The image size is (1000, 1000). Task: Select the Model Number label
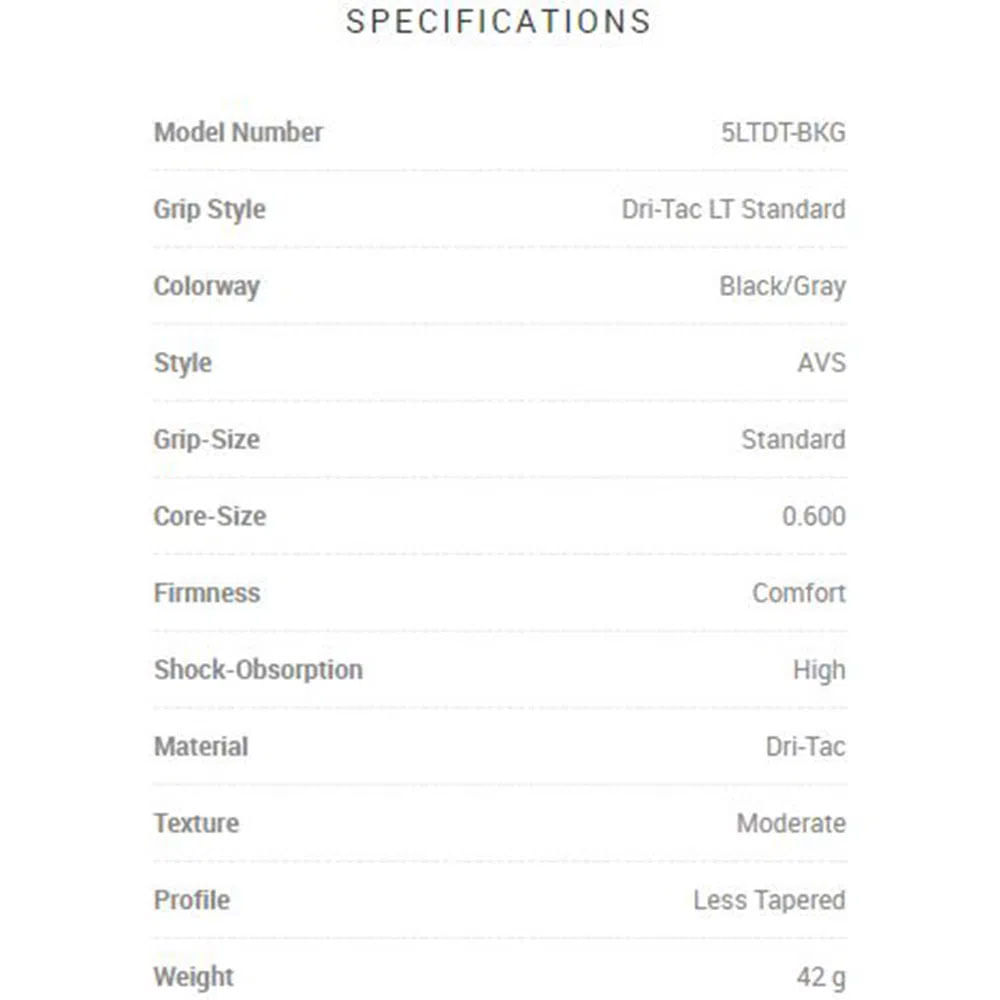[238, 133]
